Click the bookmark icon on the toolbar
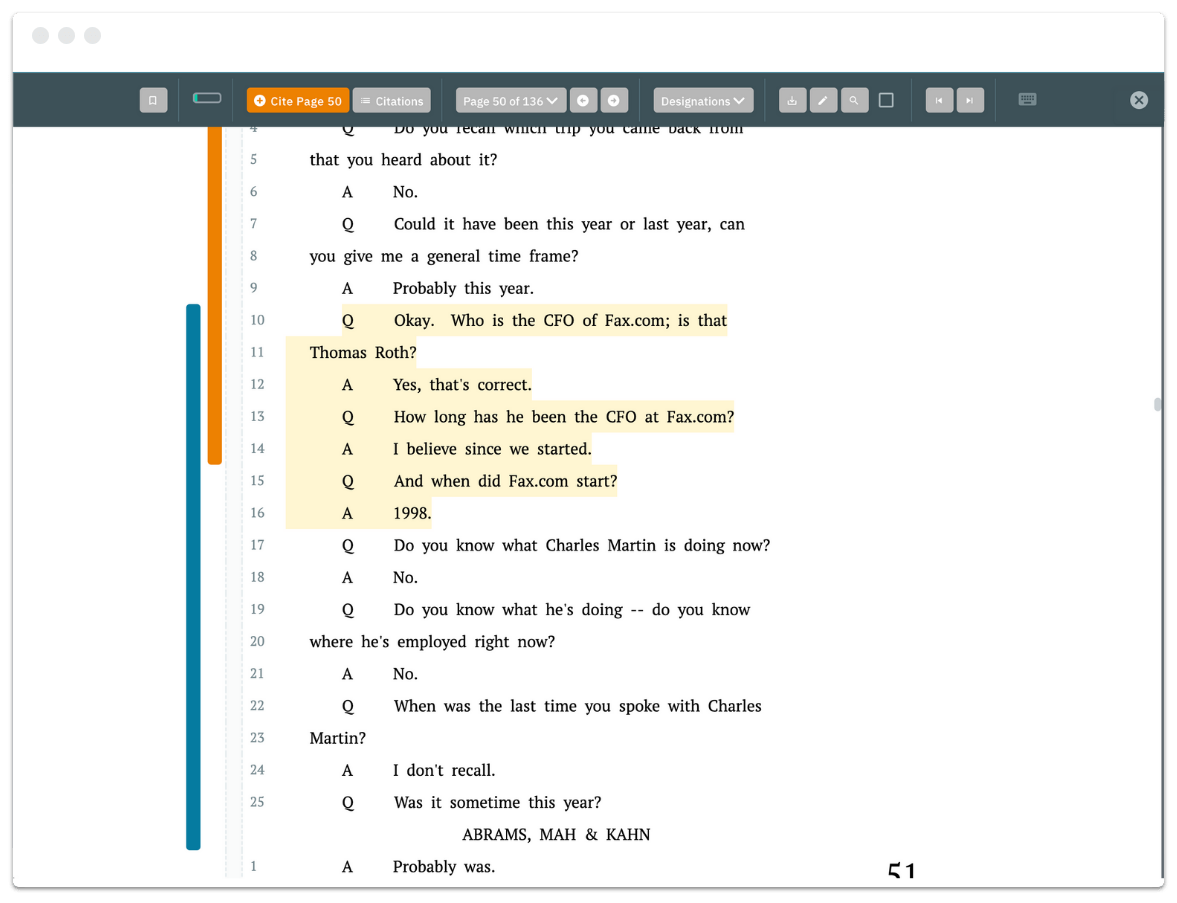This screenshot has height=903, width=1177. click(x=153, y=100)
